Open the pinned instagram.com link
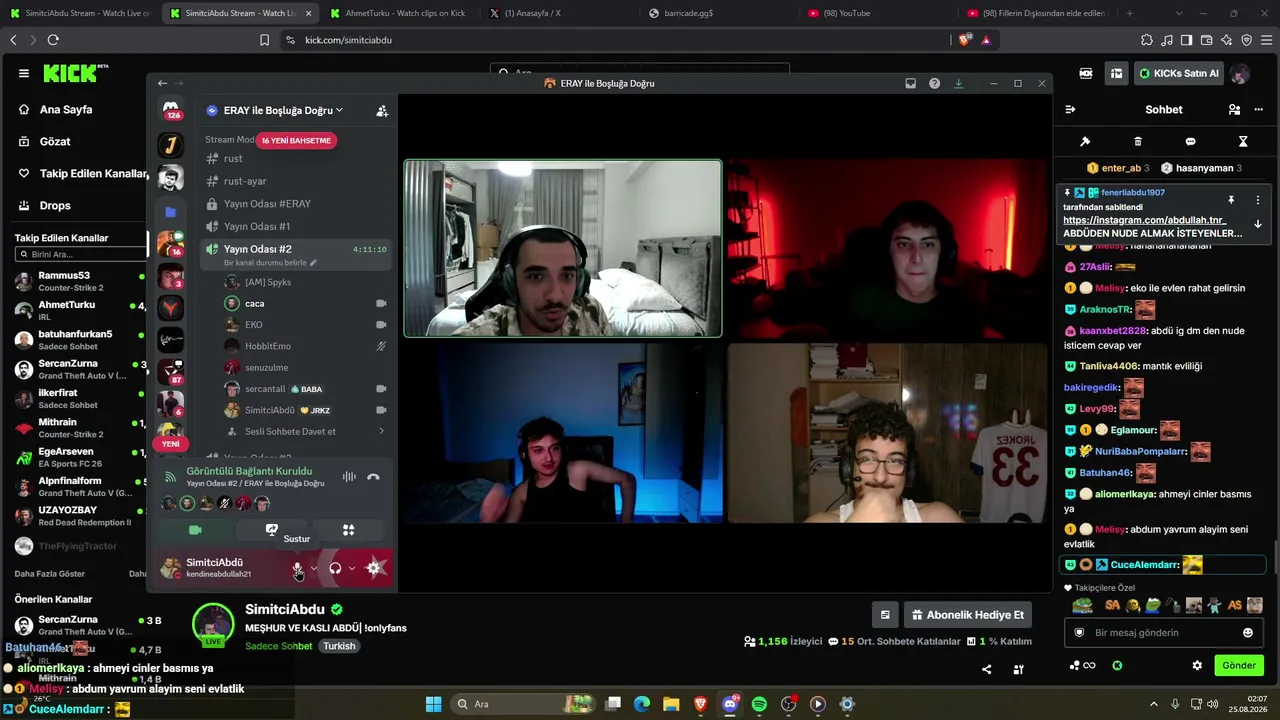1280x720 pixels. pos(1144,220)
